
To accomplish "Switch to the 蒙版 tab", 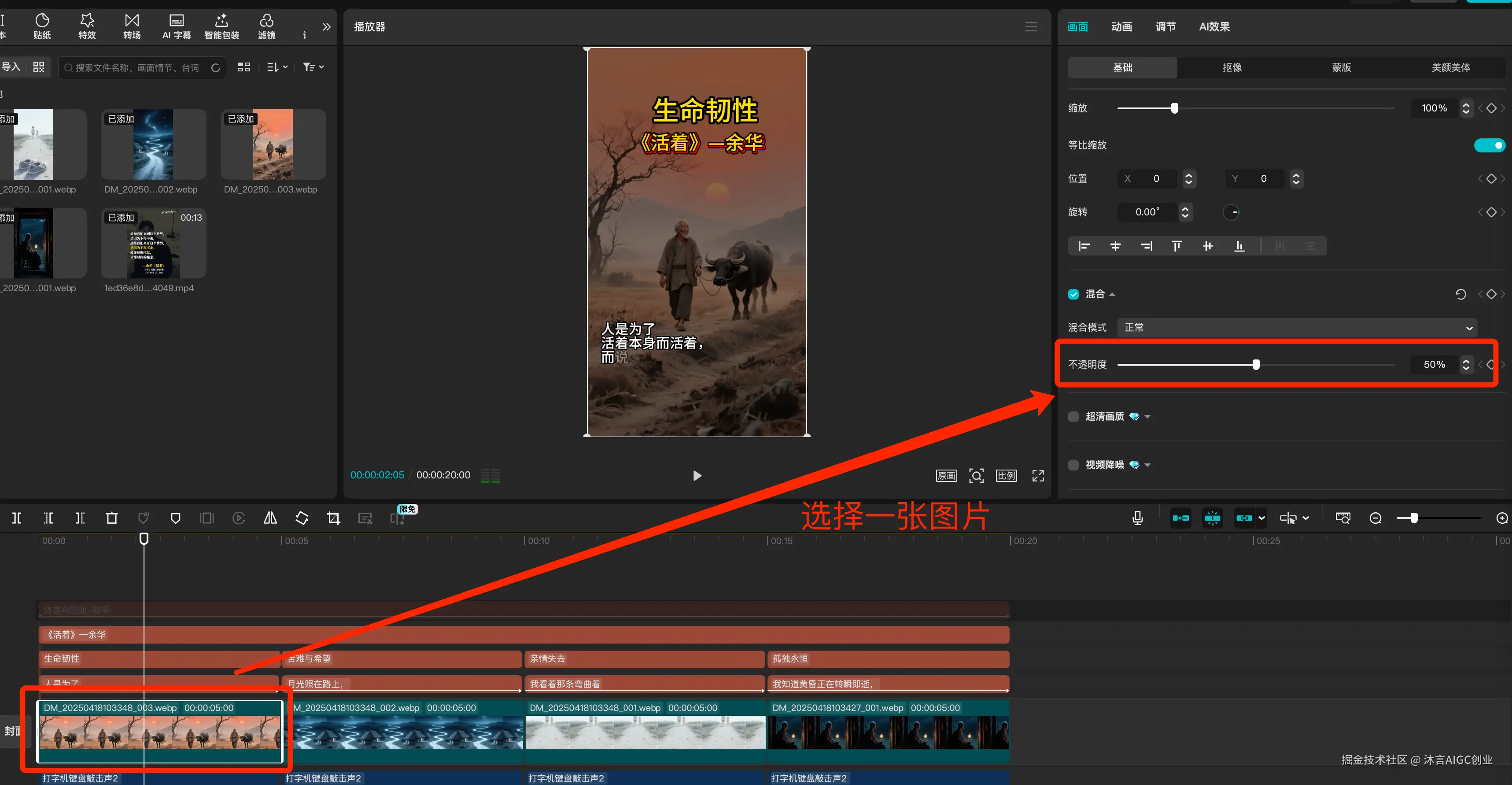I will [x=1341, y=67].
